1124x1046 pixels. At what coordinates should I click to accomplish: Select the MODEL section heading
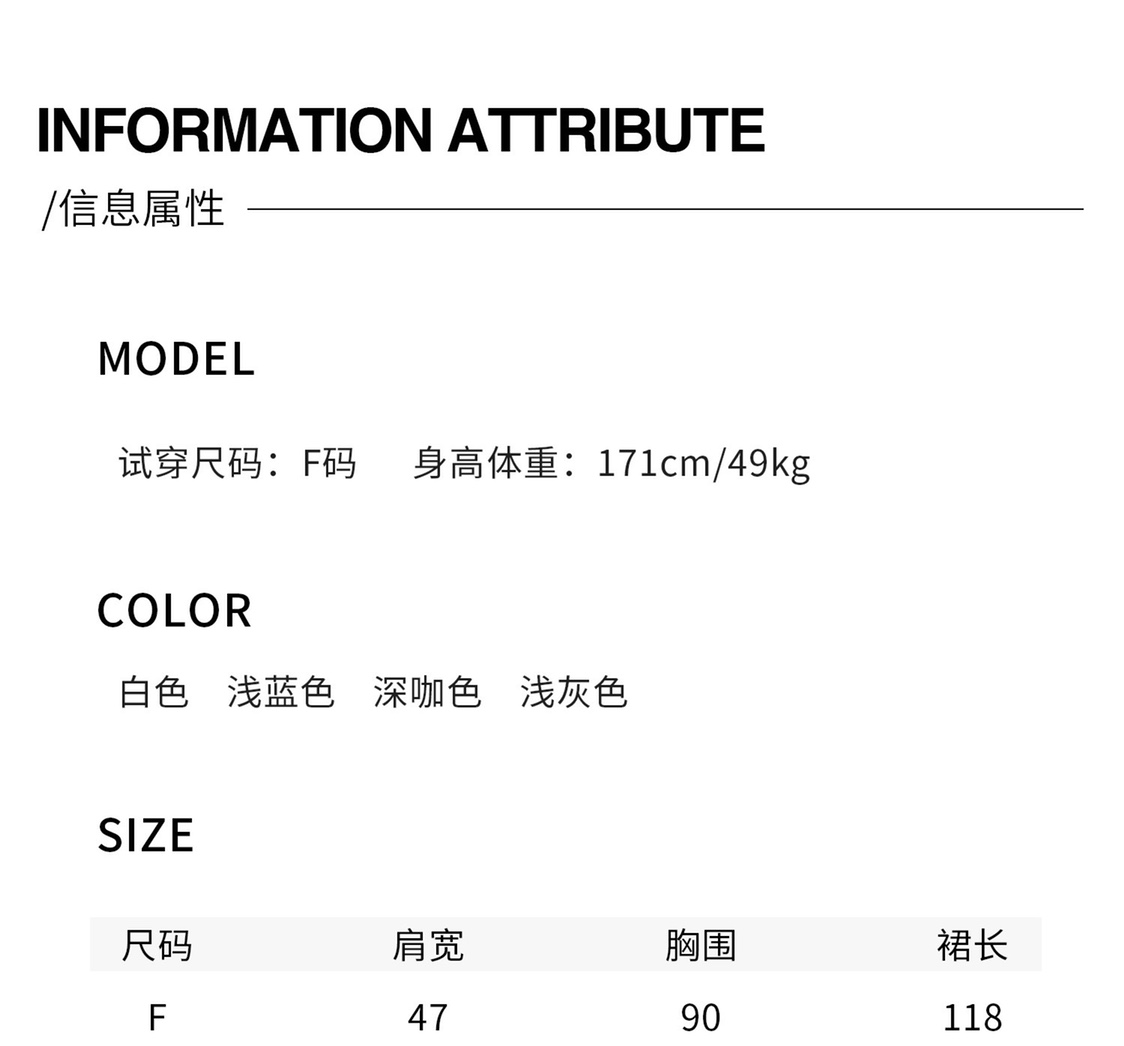[176, 358]
